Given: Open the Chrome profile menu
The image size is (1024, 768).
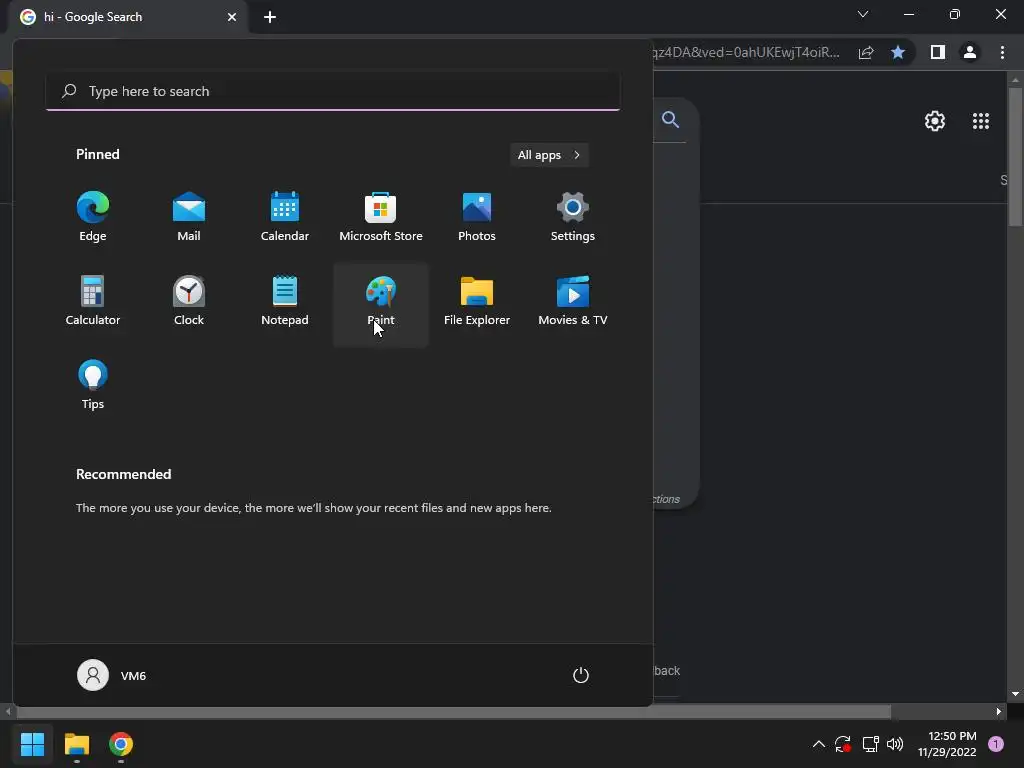Looking at the screenshot, I should 970,52.
